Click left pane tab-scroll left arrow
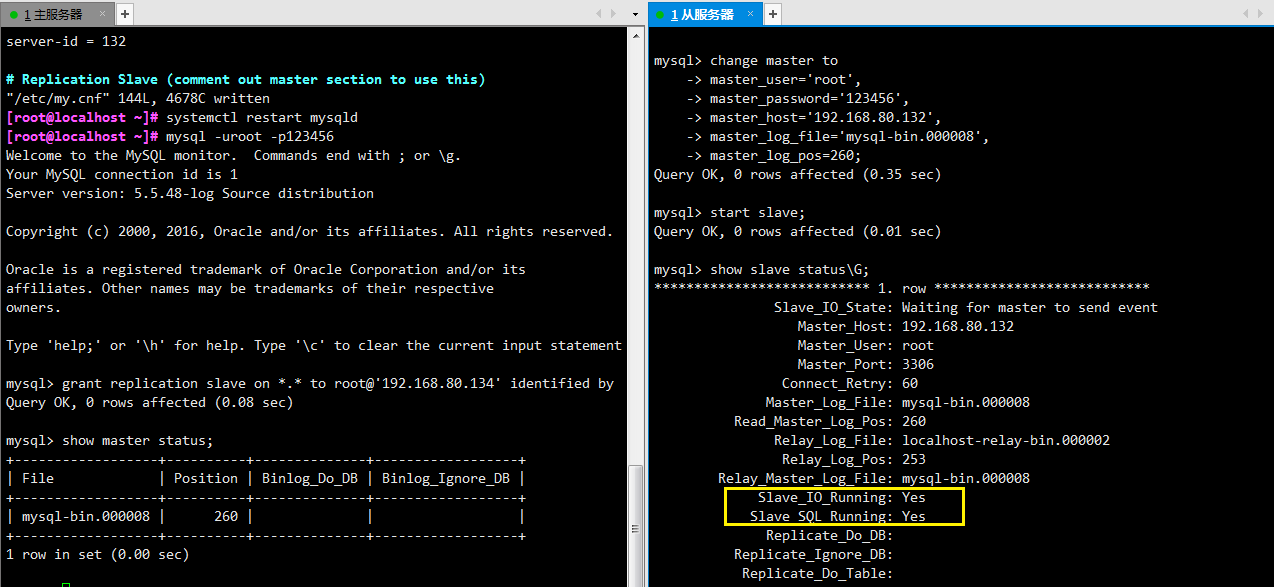 599,14
